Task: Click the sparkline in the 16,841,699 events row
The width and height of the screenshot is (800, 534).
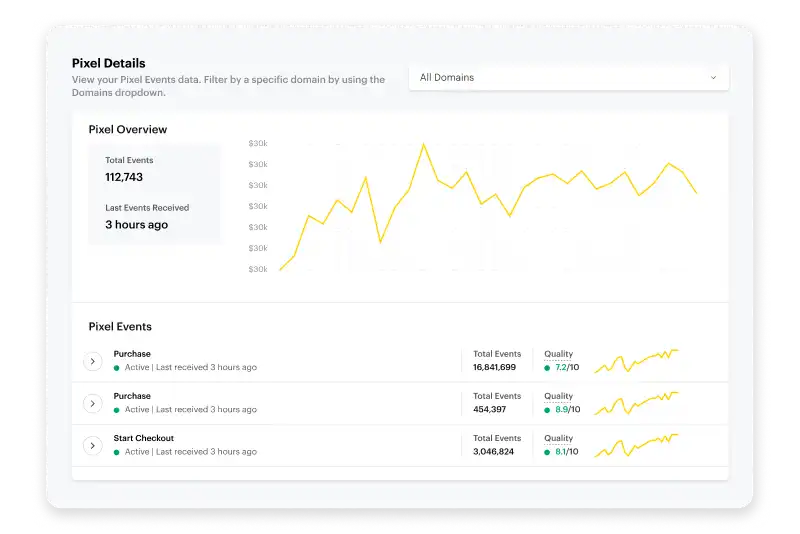Action: coord(636,361)
